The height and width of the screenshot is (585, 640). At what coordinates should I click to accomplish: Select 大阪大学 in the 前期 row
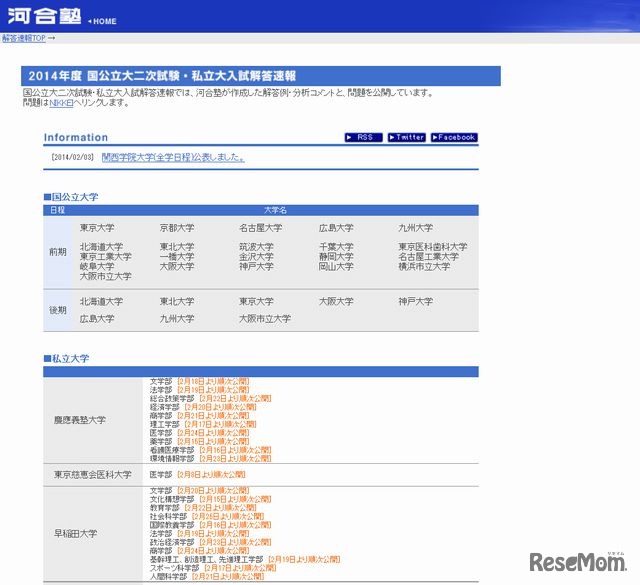coord(177,266)
